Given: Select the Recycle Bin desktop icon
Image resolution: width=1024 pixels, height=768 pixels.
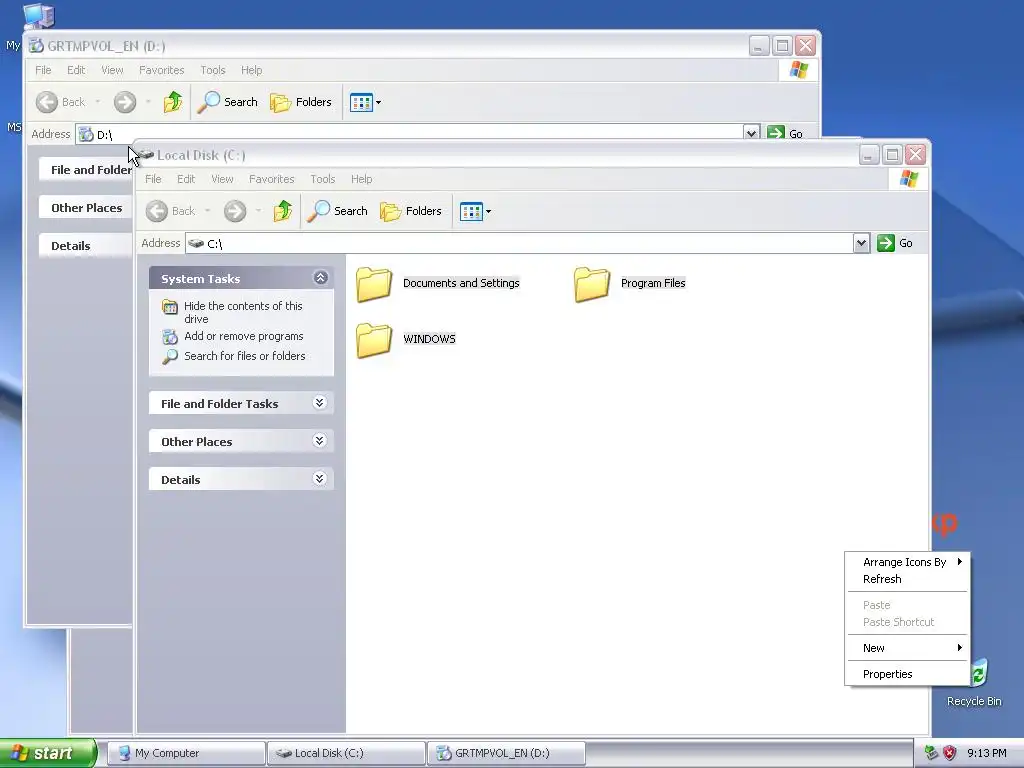Looking at the screenshot, I should [x=974, y=682].
